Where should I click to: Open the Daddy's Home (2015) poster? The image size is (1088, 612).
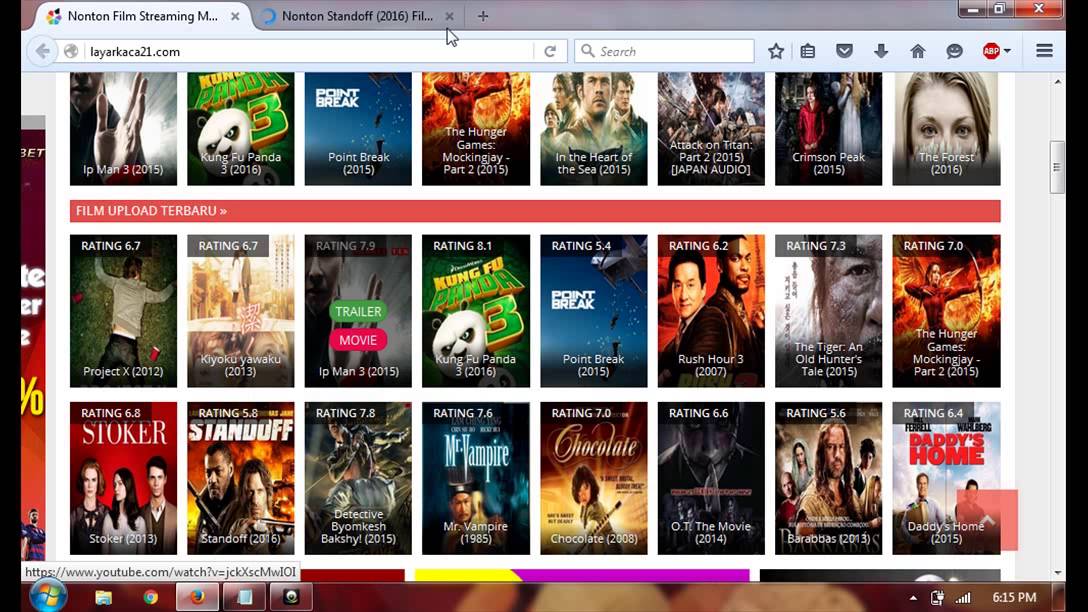pyautogui.click(x=946, y=478)
